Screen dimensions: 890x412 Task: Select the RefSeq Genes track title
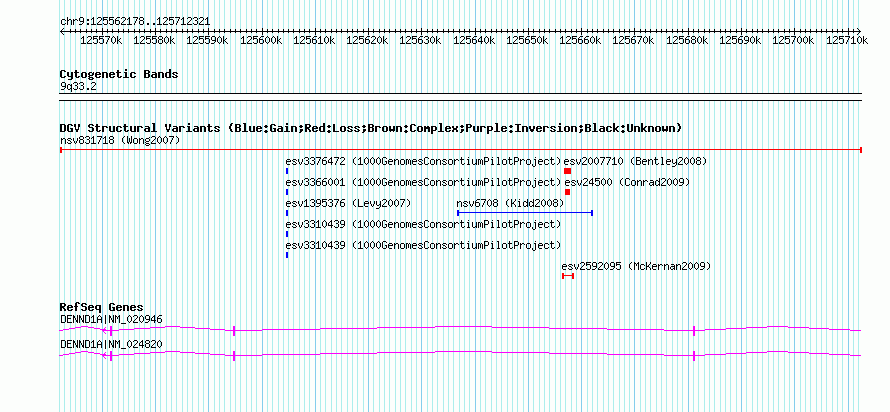click(102, 308)
